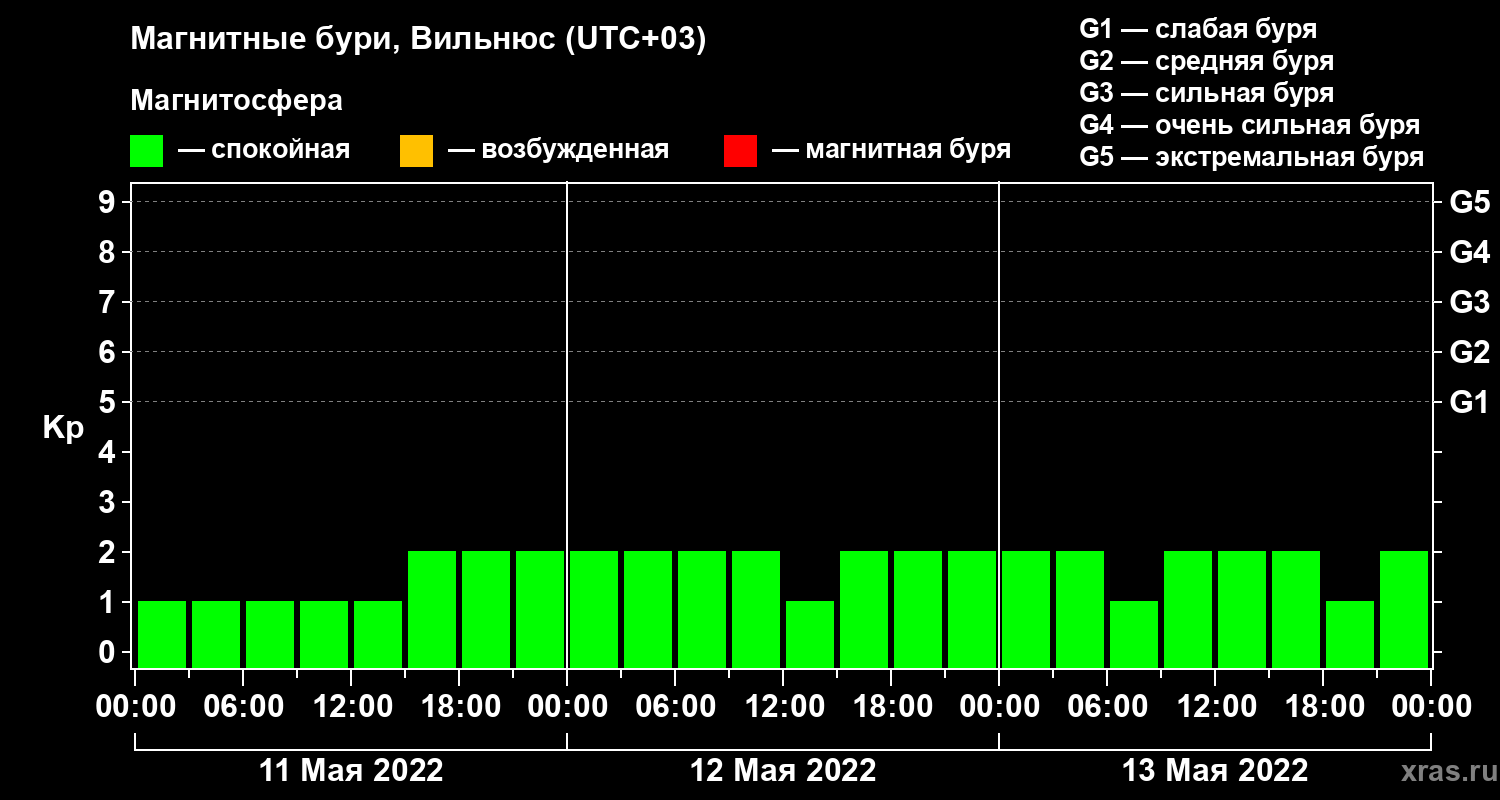
Task: Click the '06:00' tick label for 13 Мая
Action: tap(1107, 706)
